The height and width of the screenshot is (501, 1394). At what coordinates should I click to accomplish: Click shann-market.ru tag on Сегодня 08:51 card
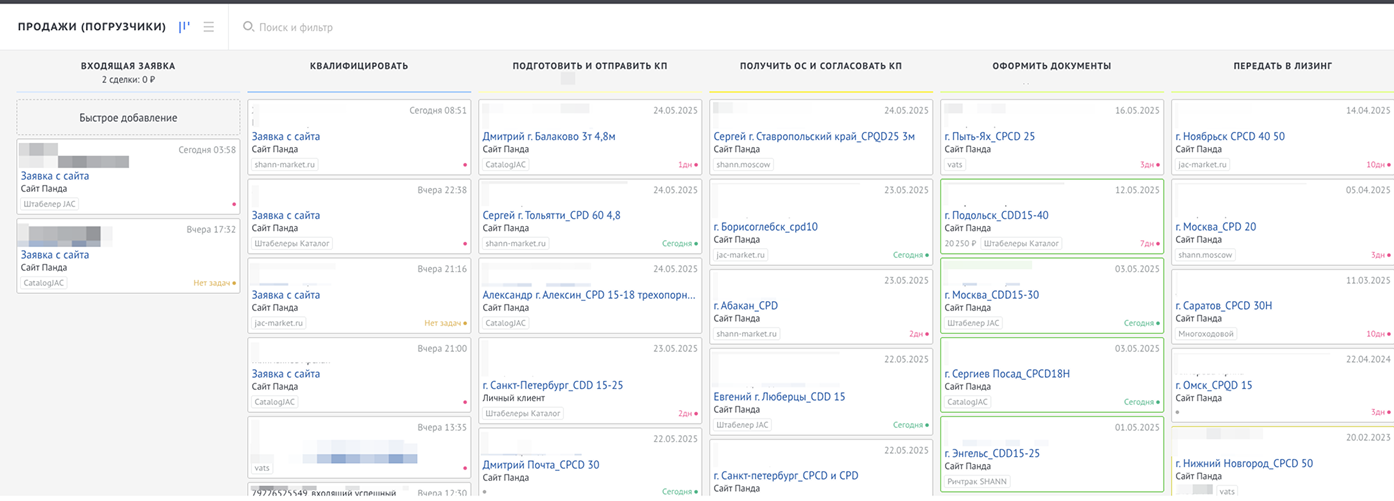coord(286,164)
